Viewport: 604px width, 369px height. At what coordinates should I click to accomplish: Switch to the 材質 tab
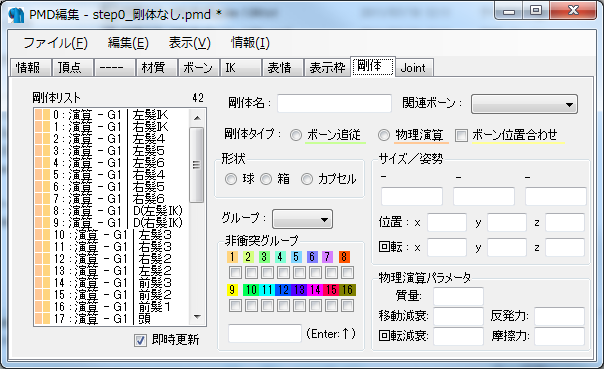coord(156,68)
